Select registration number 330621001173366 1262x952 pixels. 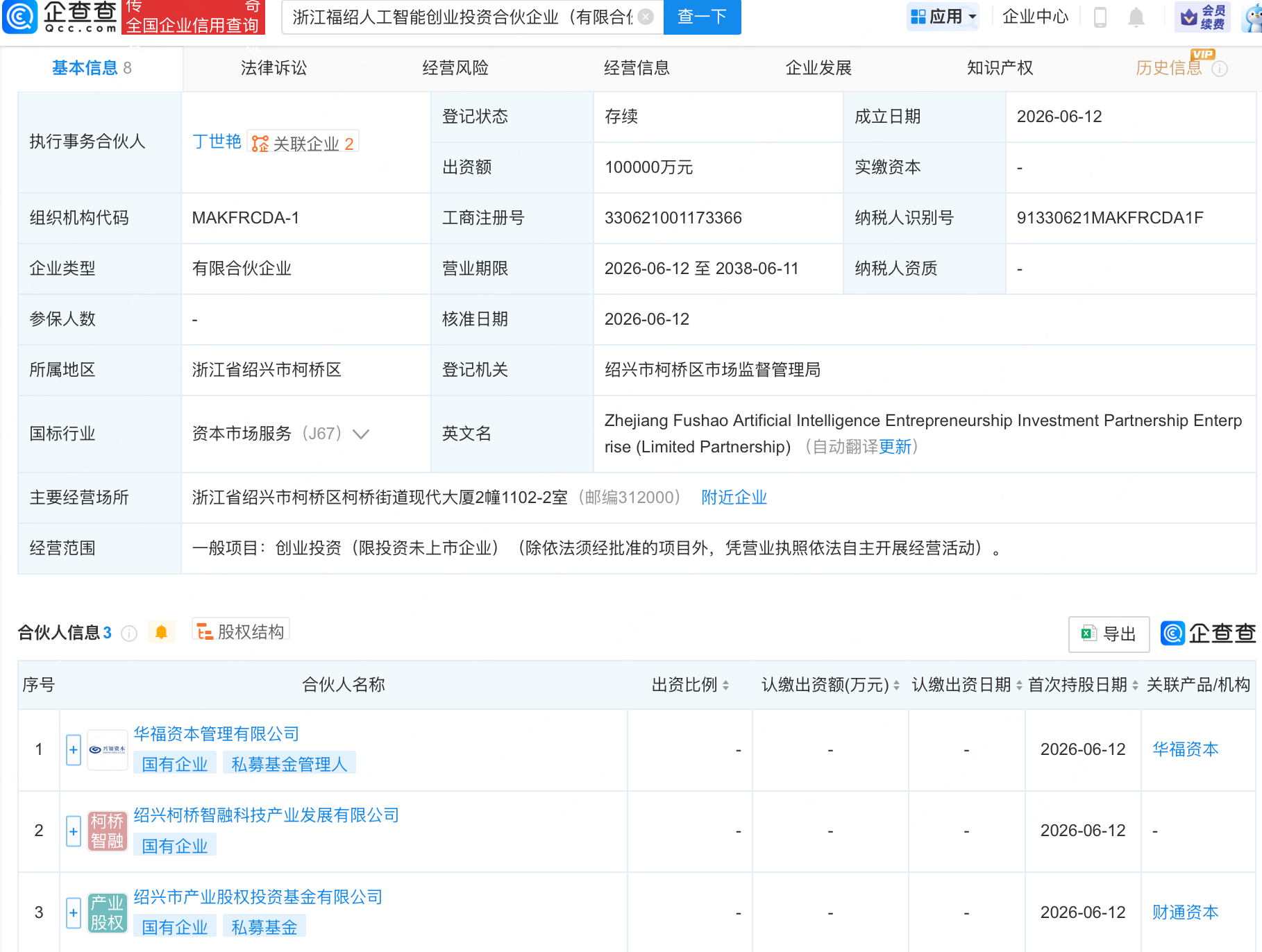click(x=673, y=218)
